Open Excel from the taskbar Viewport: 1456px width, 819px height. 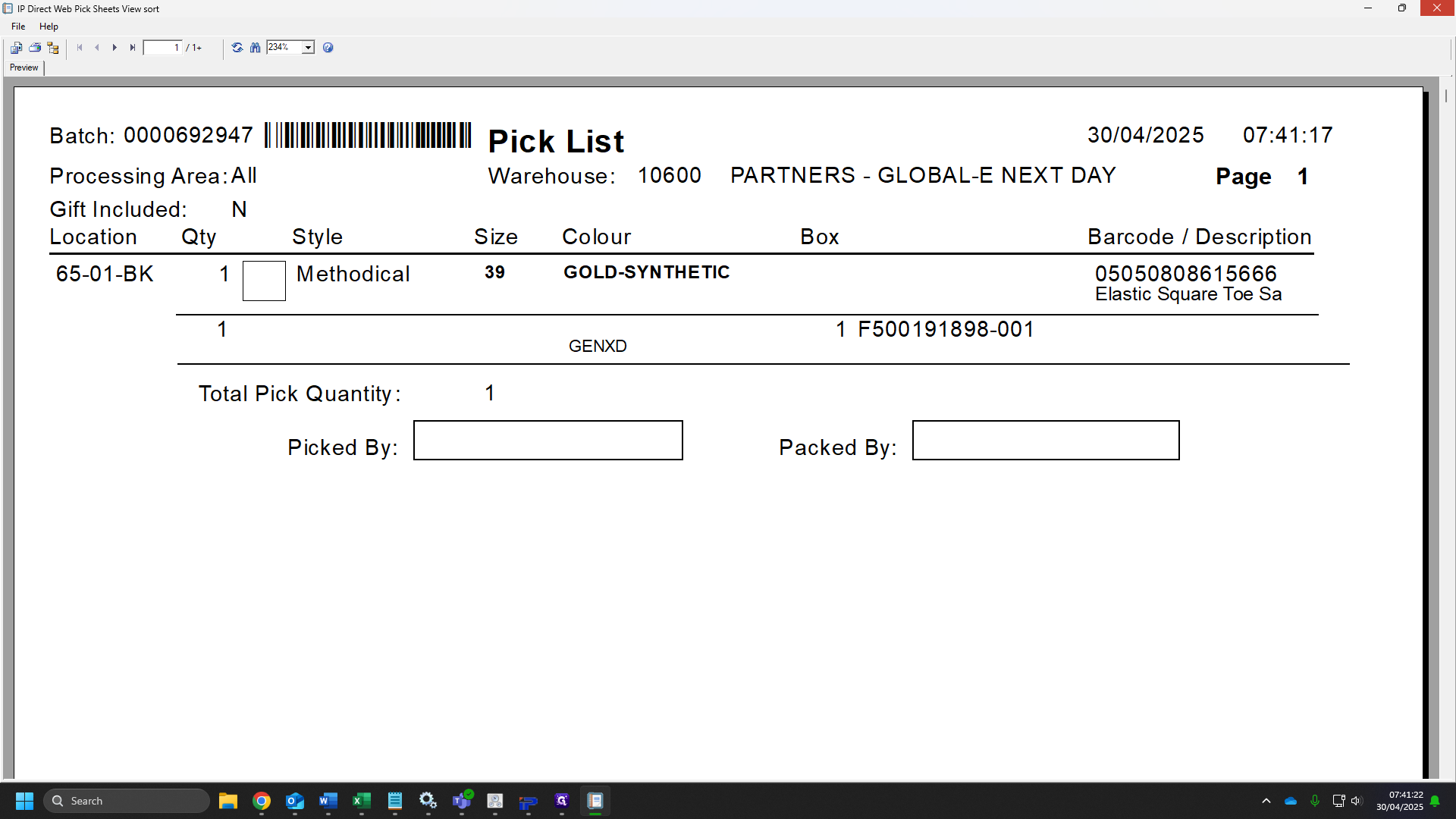click(362, 801)
